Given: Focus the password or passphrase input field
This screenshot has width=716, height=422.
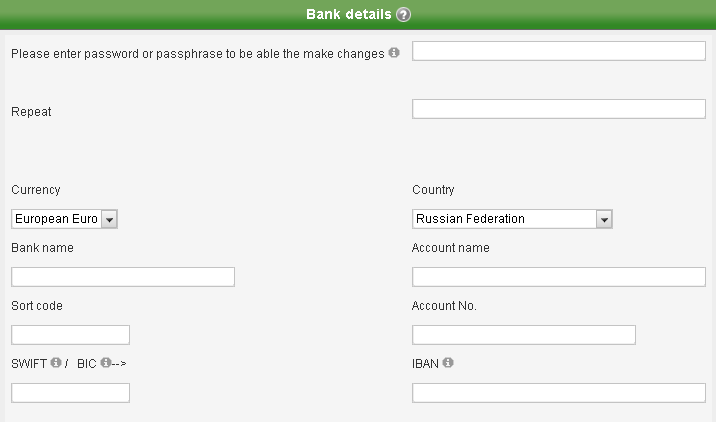Looking at the screenshot, I should [558, 51].
